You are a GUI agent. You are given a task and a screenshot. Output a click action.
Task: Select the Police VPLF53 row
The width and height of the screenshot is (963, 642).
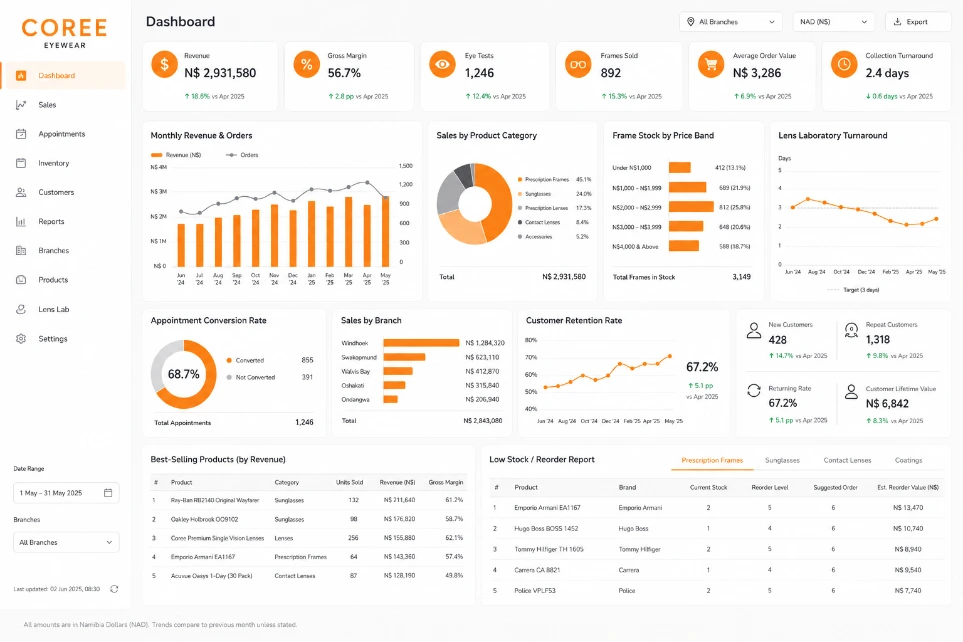coord(716,590)
